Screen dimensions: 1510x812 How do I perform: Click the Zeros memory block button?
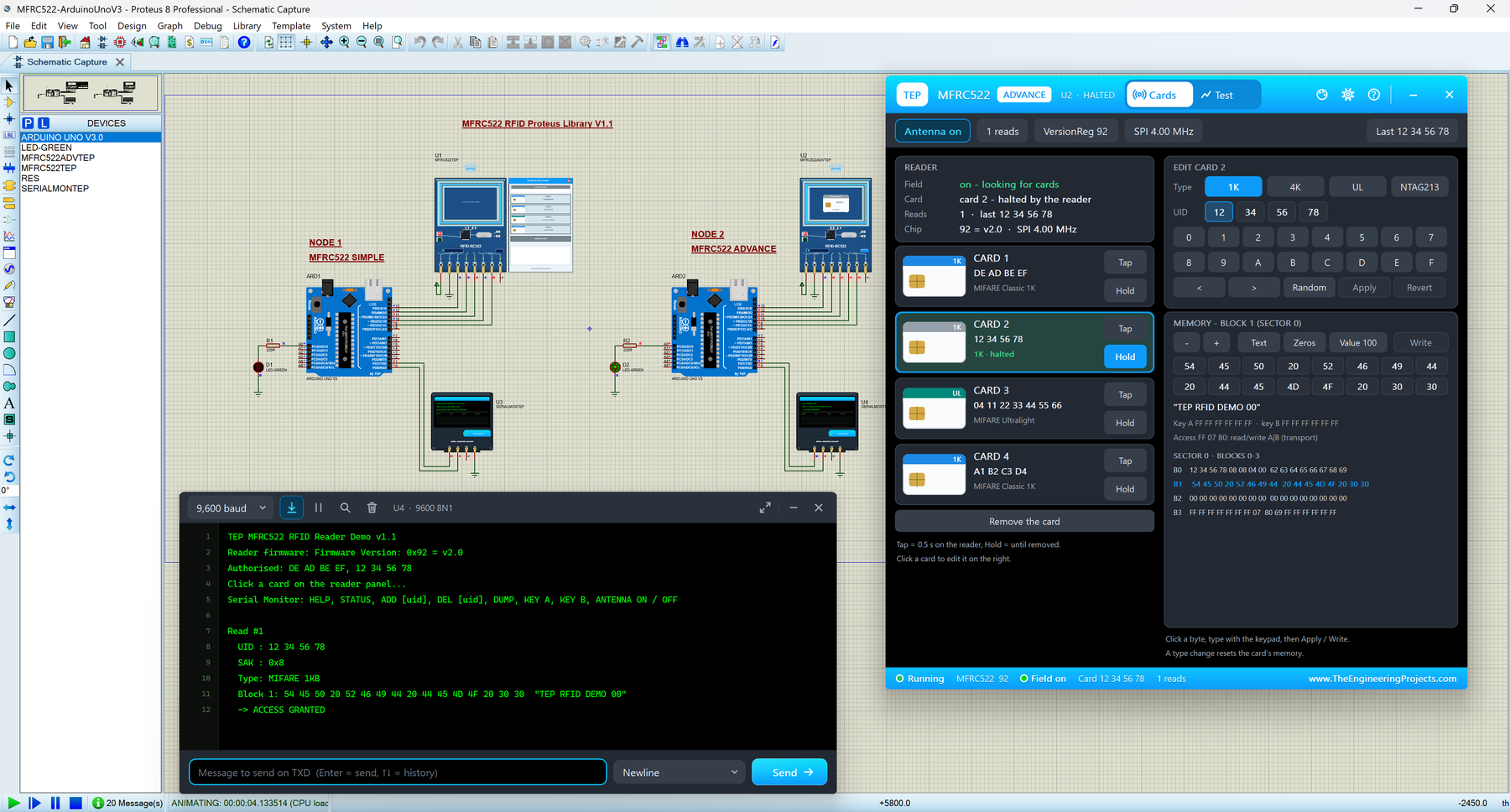coord(1304,342)
